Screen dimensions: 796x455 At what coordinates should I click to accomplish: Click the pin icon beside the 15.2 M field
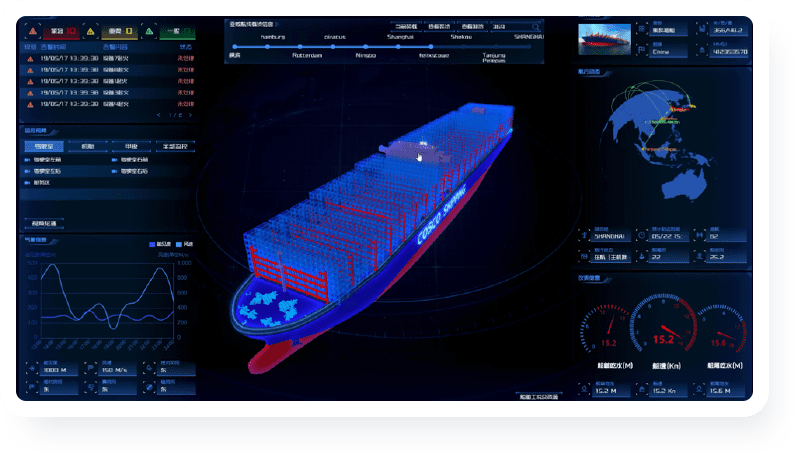(584, 389)
